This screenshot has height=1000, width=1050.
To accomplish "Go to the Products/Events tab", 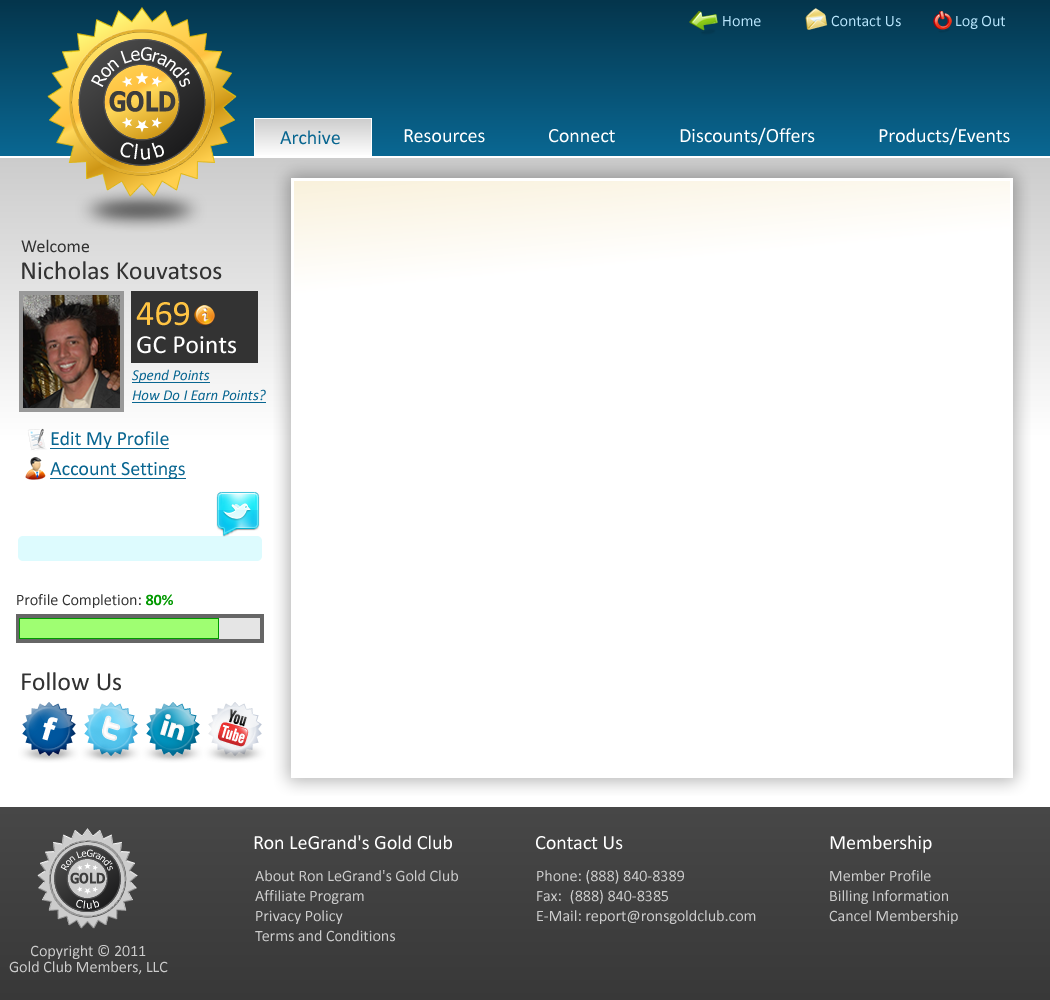I will coord(944,136).
